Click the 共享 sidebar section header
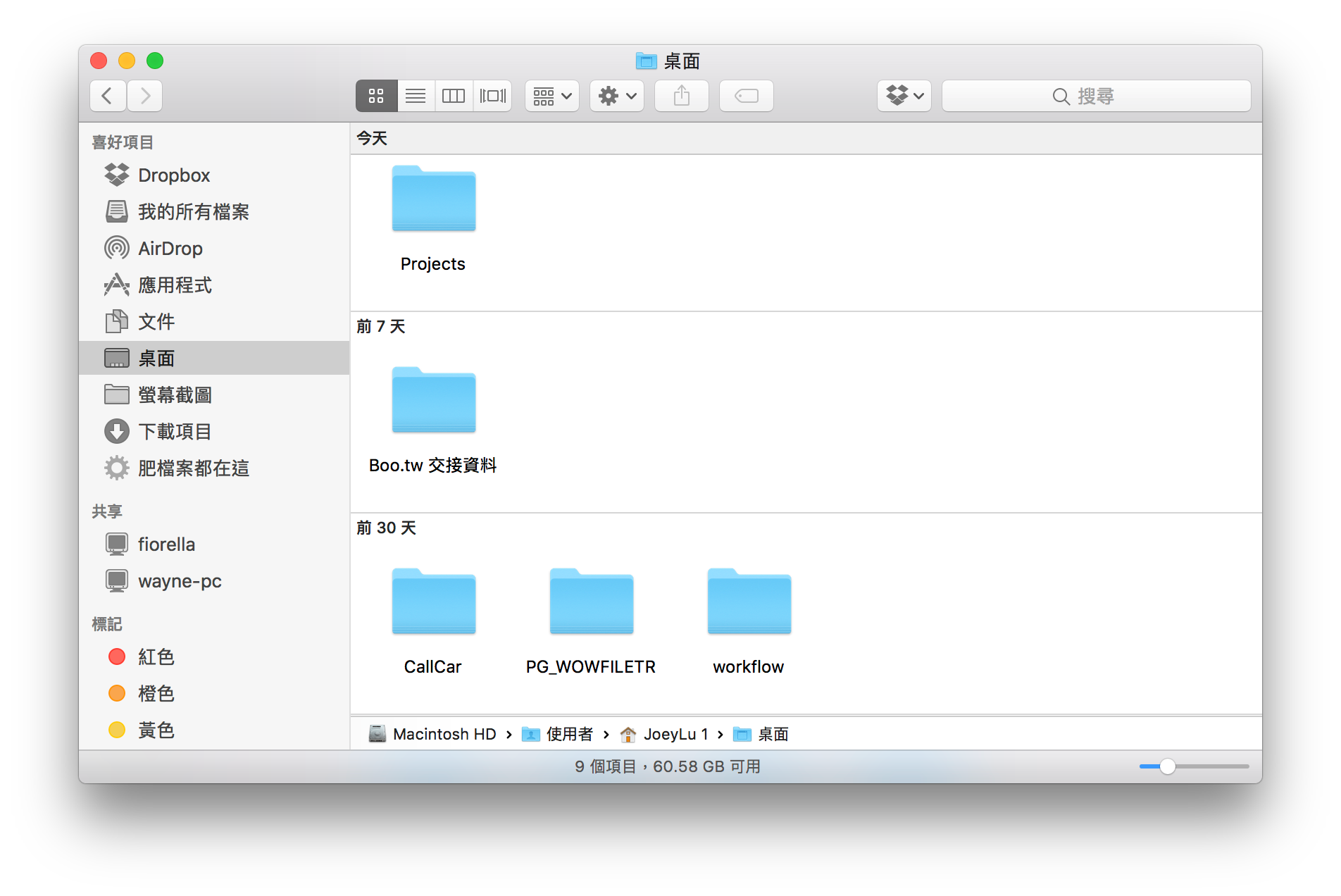Image resolution: width=1341 pixels, height=896 pixels. tap(107, 511)
